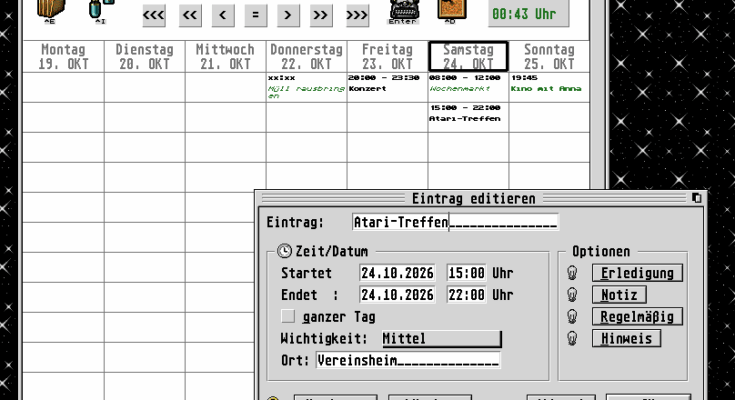Click the pinboard icon labeled ^D

[451, 11]
